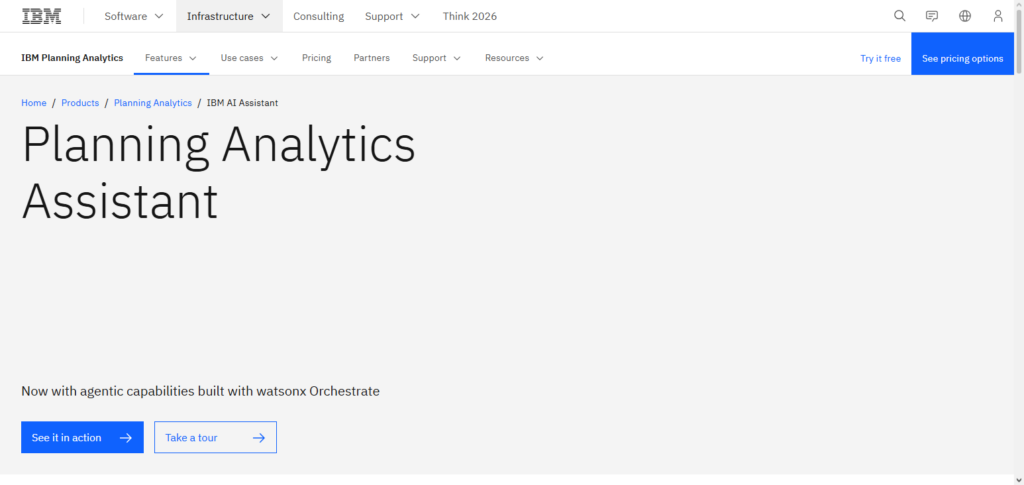Click IBM AI Assistant breadcrumb text
This screenshot has width=1024, height=485.
click(x=242, y=103)
